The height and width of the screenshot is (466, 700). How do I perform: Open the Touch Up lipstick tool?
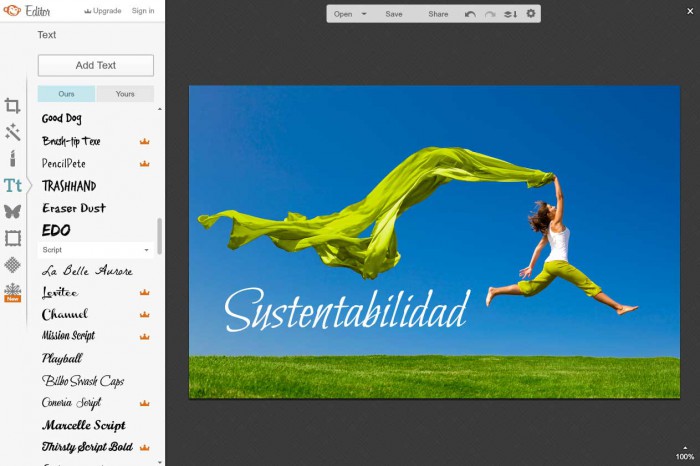click(12, 158)
